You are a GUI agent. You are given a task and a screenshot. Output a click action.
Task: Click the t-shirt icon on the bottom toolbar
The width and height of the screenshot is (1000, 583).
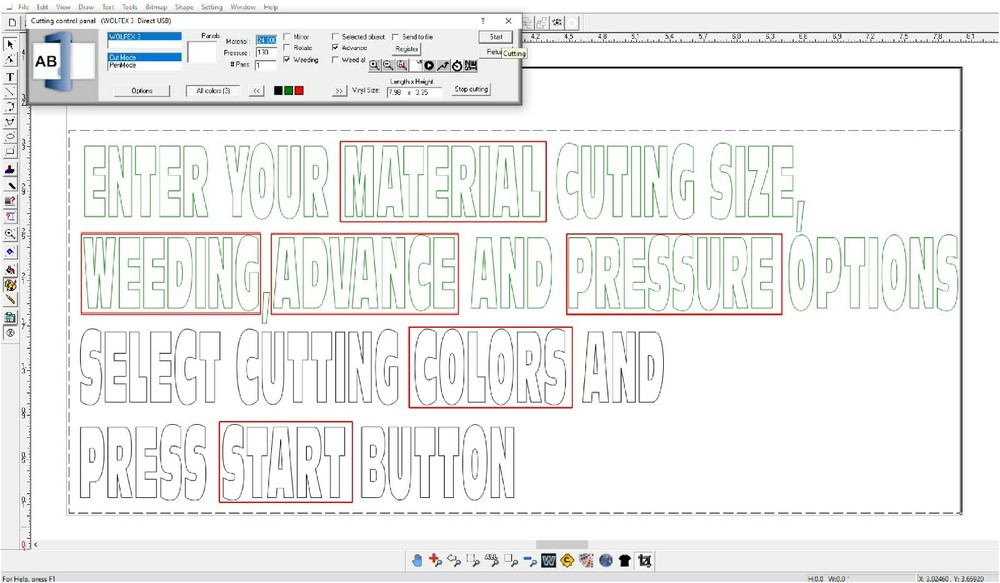pyautogui.click(x=623, y=560)
